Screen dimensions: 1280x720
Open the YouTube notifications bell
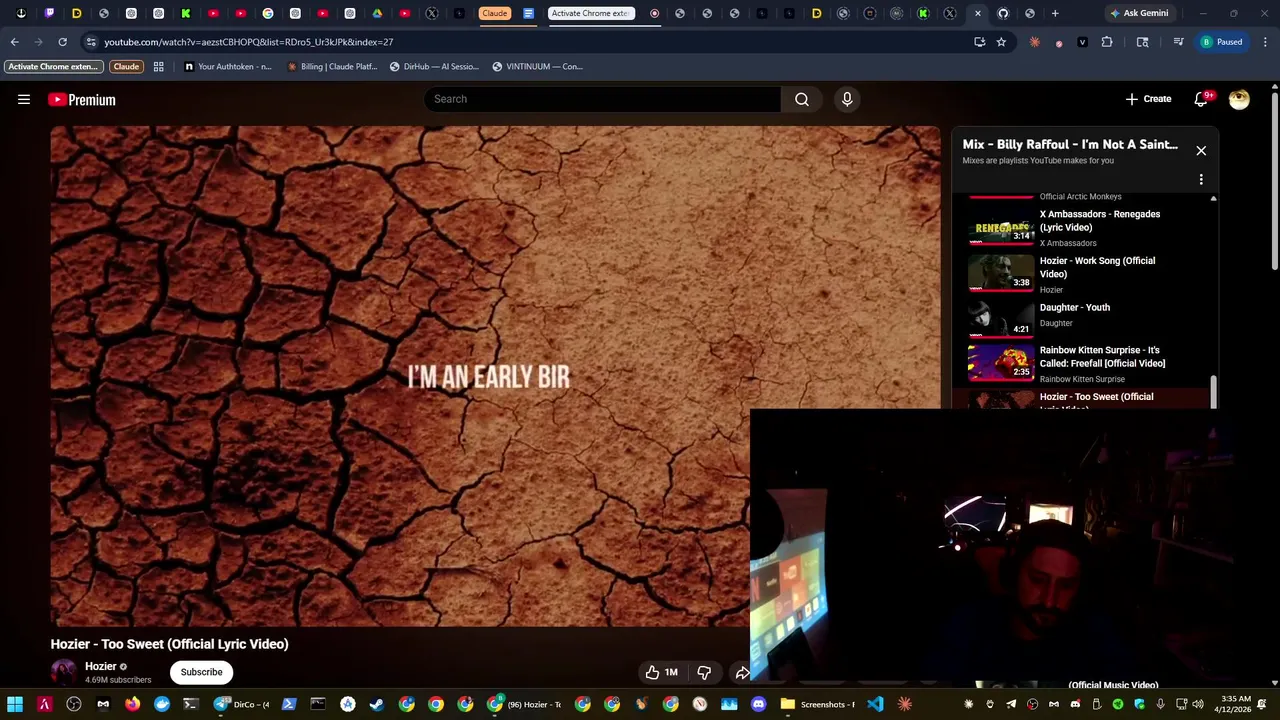point(1201,99)
